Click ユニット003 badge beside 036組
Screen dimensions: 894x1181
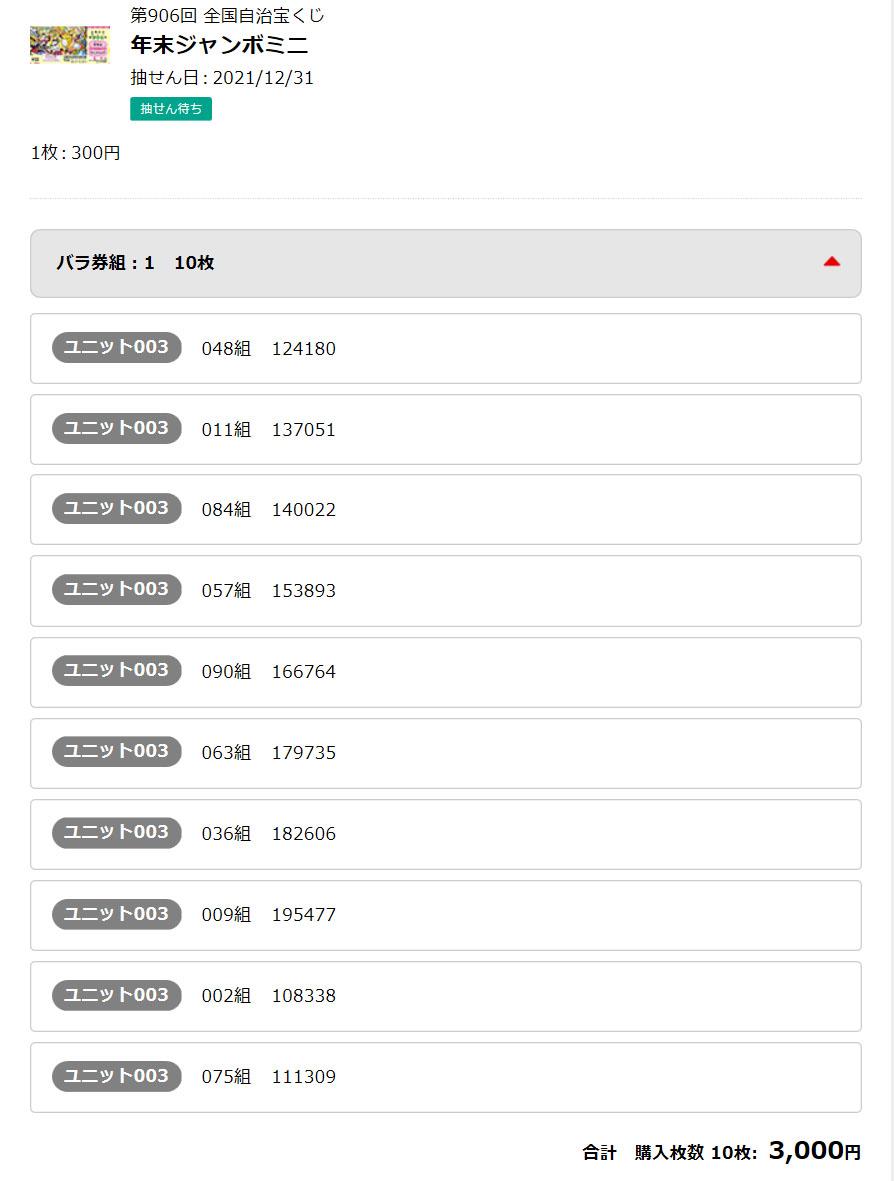(x=117, y=832)
